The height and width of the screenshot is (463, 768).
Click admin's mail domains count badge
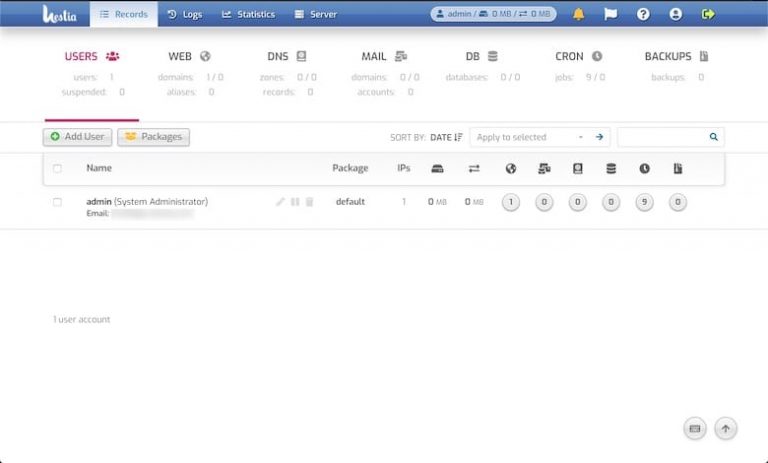[544, 202]
